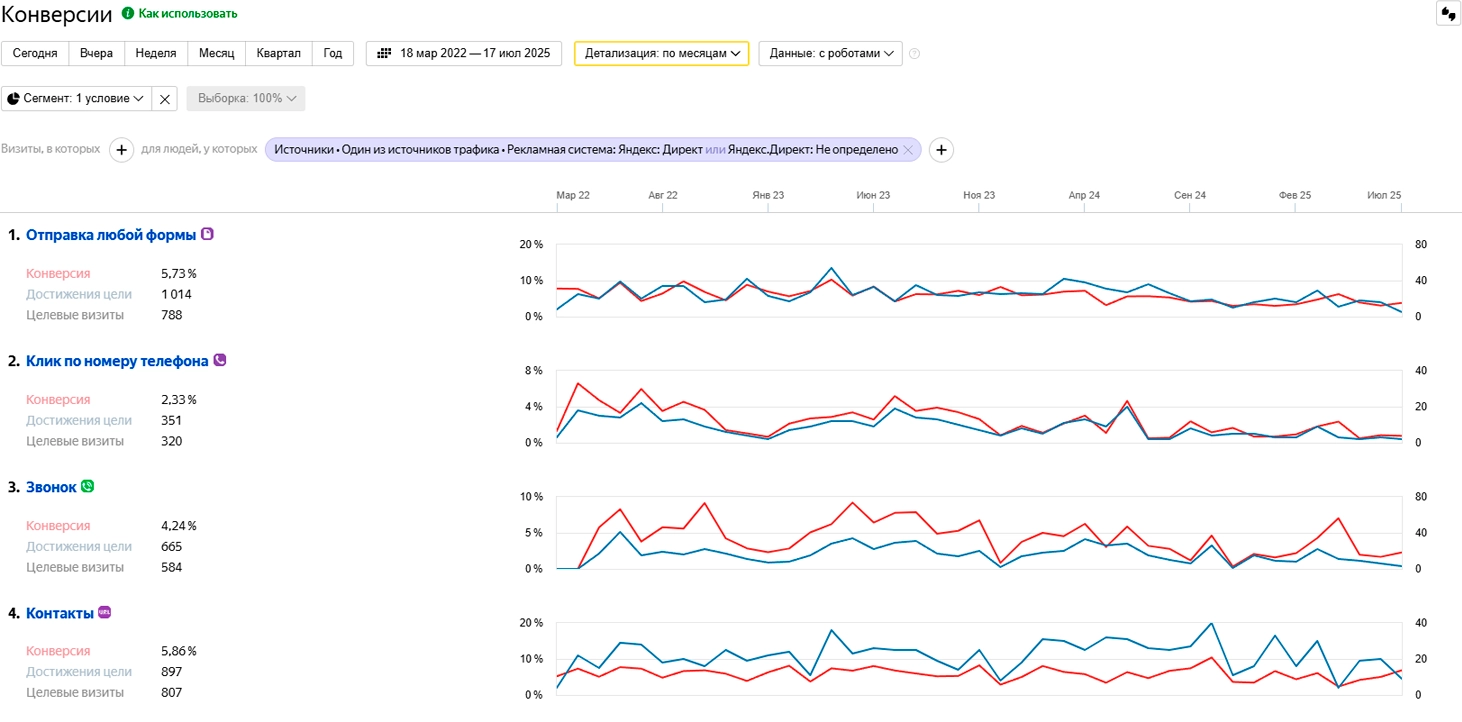
Task: Expand the Детализация: по месяцам dropdown
Action: pos(661,53)
